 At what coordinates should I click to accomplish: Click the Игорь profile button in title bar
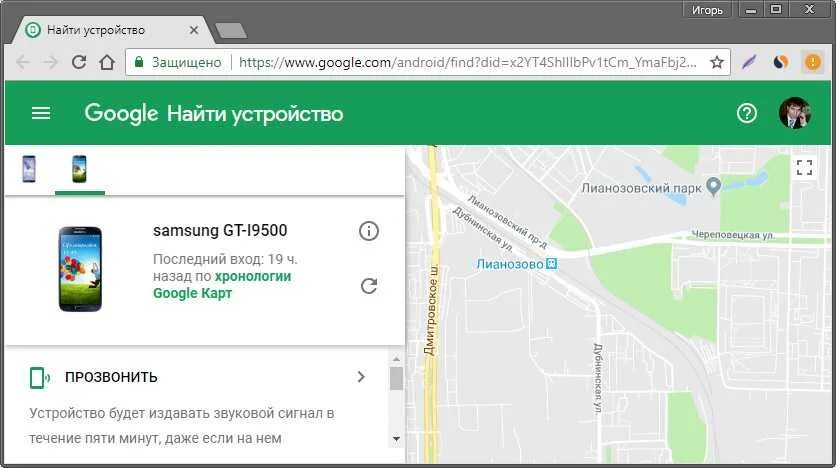pos(707,10)
